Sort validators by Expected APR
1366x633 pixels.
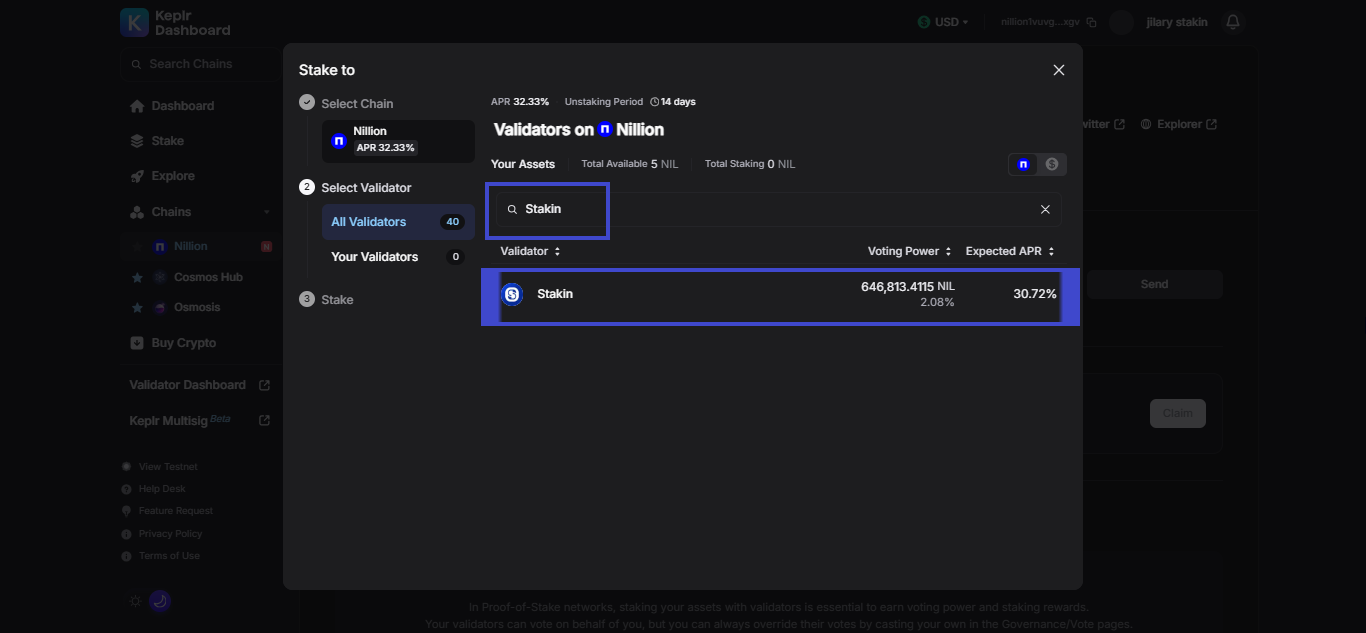pos(1010,251)
